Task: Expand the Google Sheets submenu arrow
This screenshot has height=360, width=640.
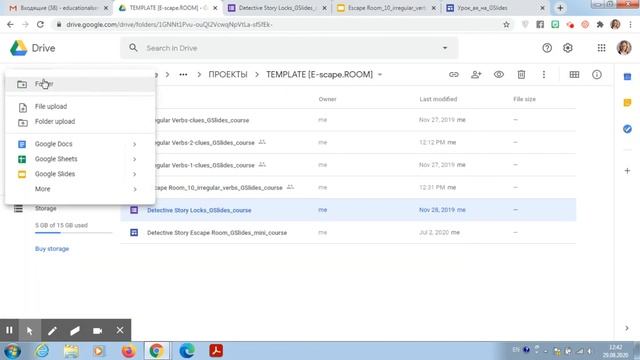Action: 134,159
